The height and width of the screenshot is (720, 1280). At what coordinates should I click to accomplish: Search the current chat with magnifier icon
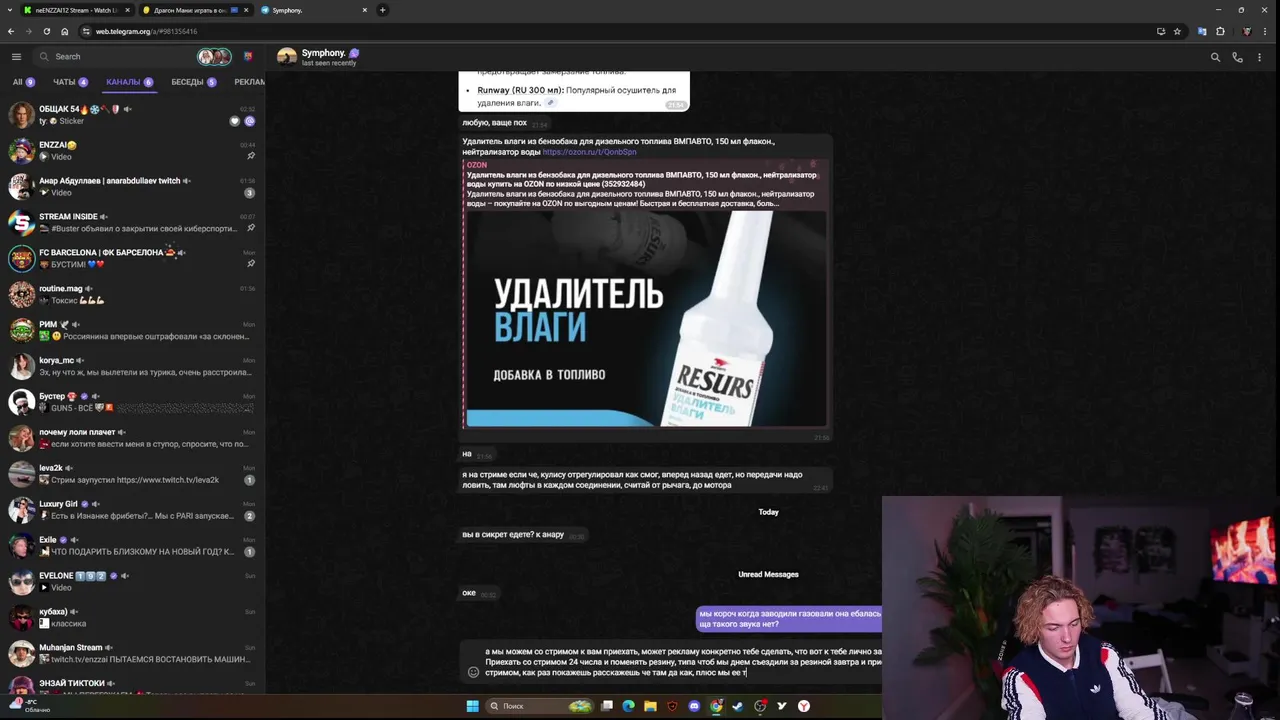coord(1215,57)
